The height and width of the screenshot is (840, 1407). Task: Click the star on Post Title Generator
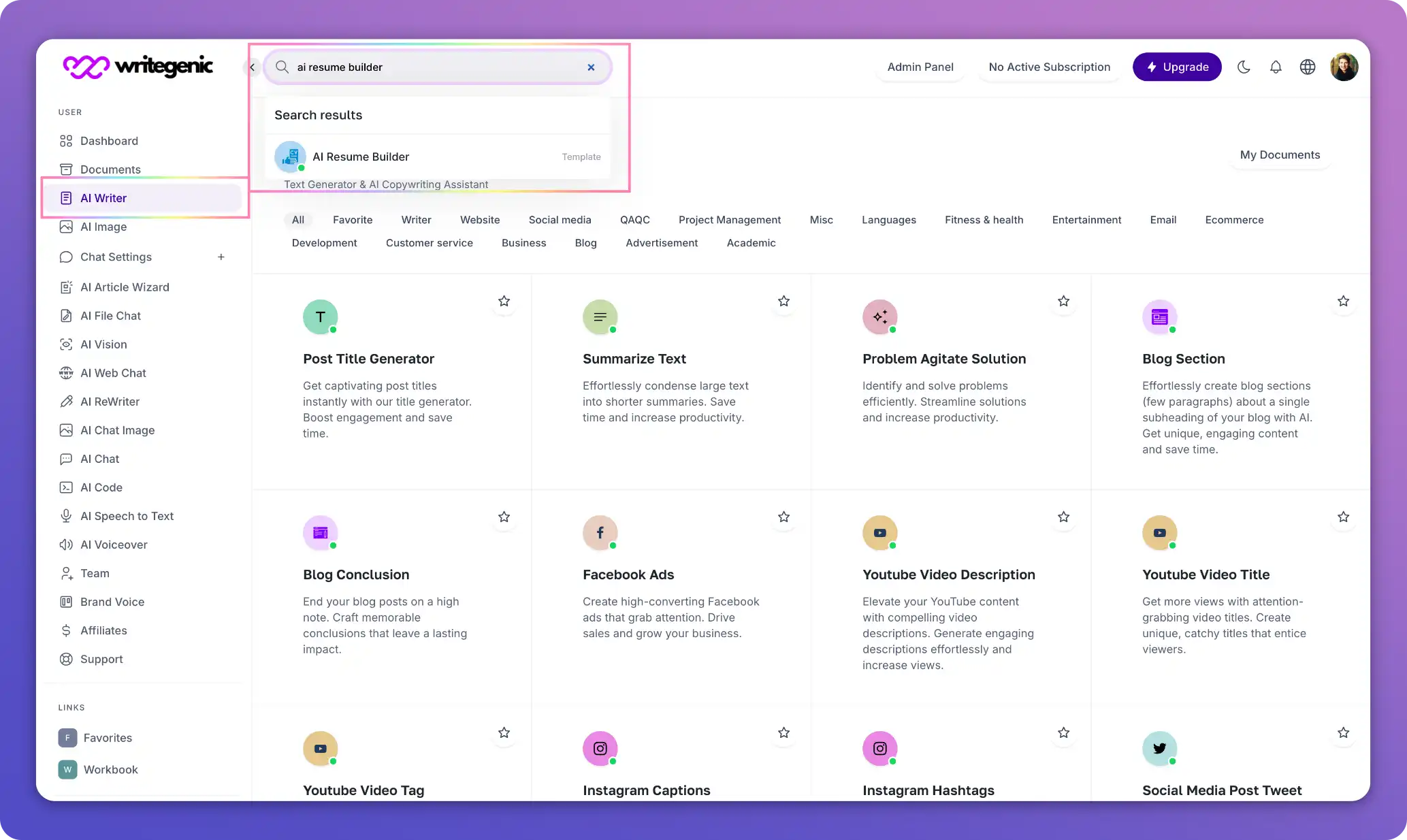point(504,301)
